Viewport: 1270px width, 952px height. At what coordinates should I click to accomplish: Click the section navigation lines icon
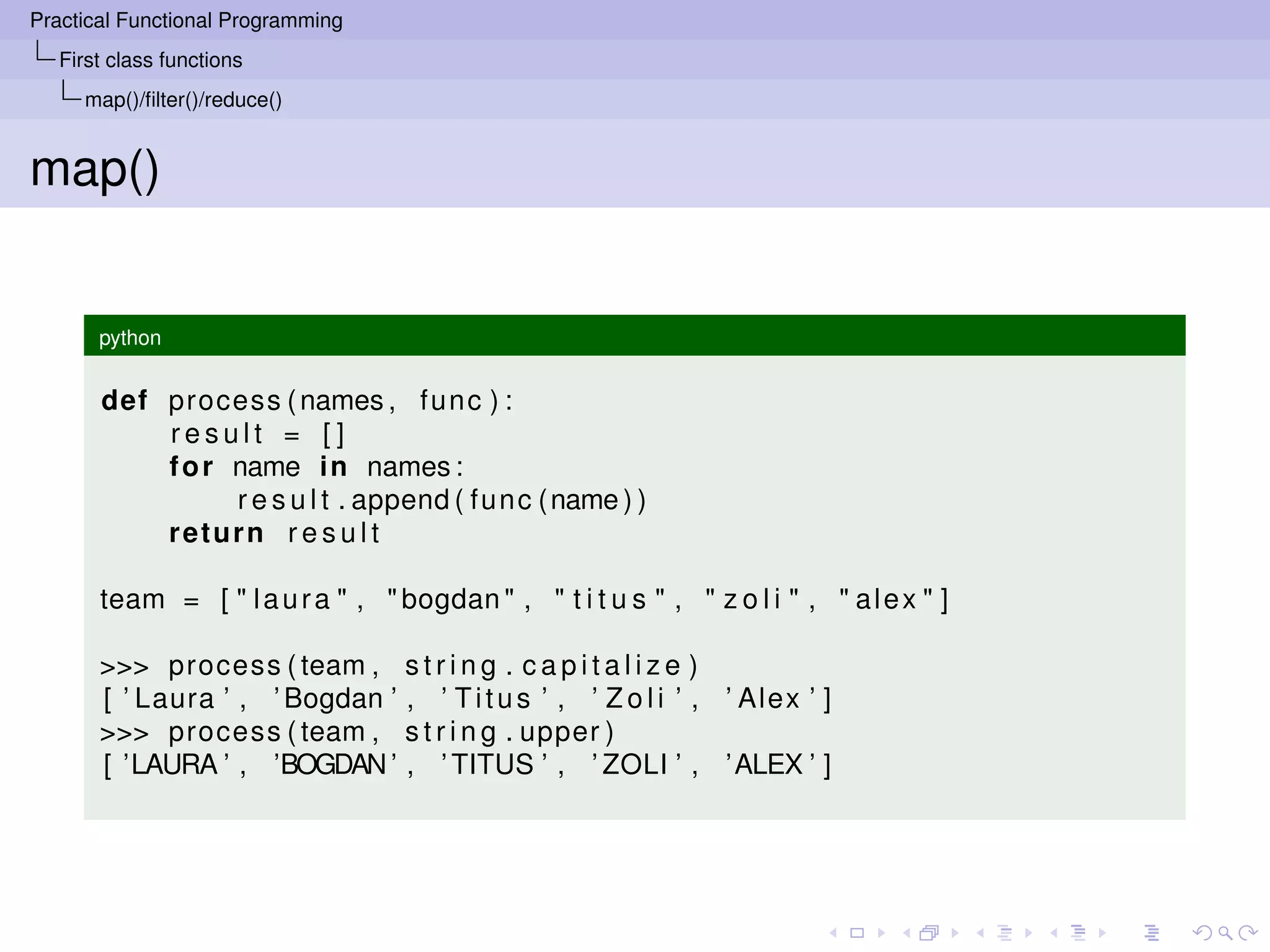(1078, 933)
